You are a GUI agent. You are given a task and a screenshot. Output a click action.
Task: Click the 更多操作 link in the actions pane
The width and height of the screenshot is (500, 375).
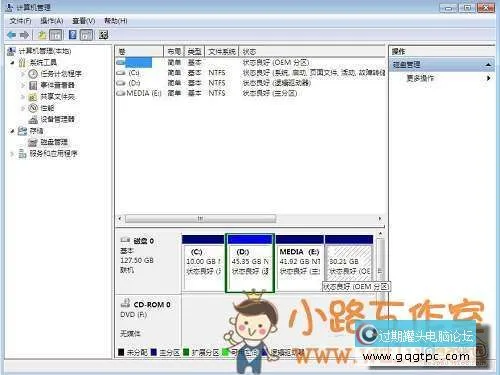point(420,78)
